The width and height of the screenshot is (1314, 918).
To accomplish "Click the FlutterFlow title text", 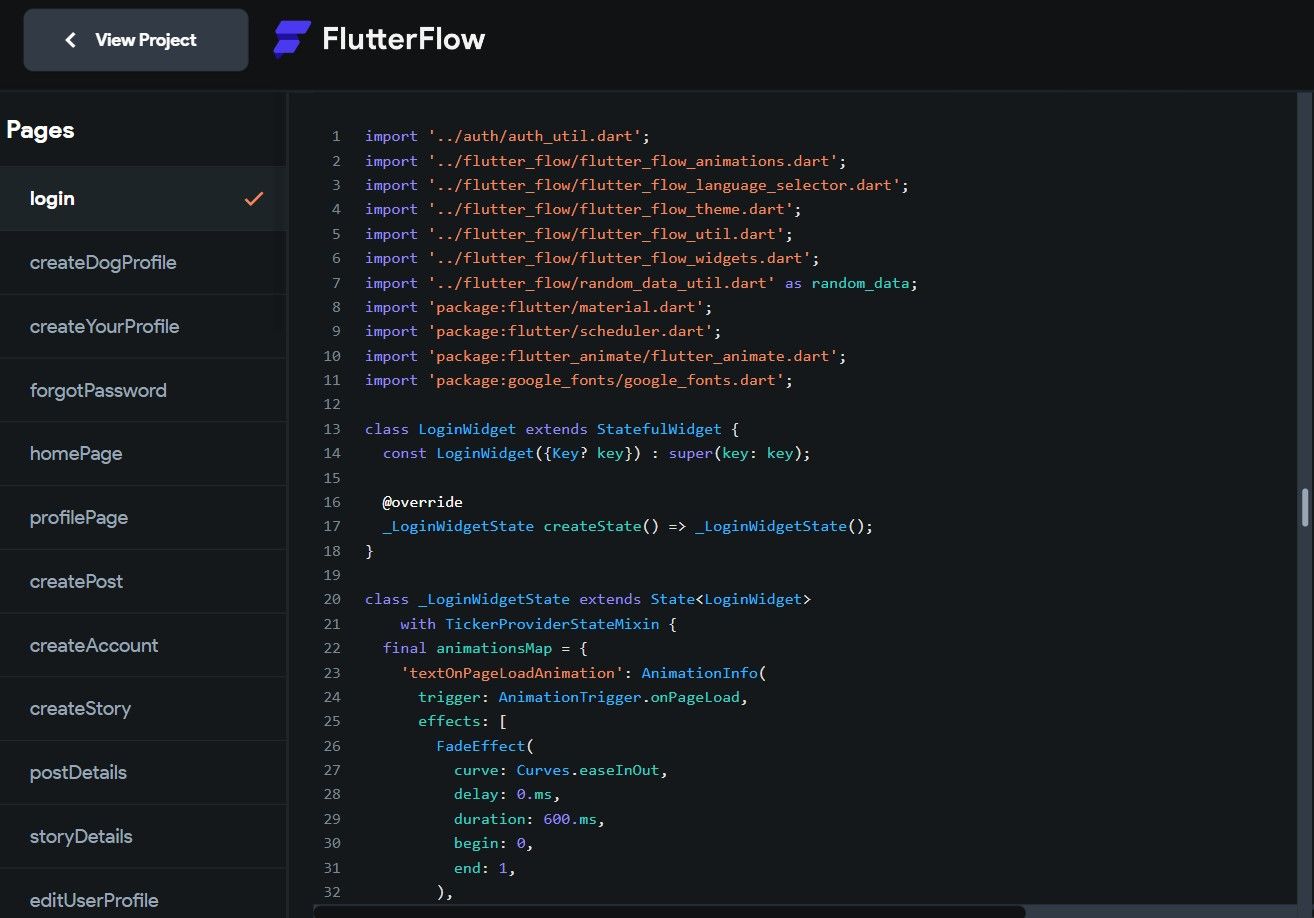I will [x=402, y=38].
